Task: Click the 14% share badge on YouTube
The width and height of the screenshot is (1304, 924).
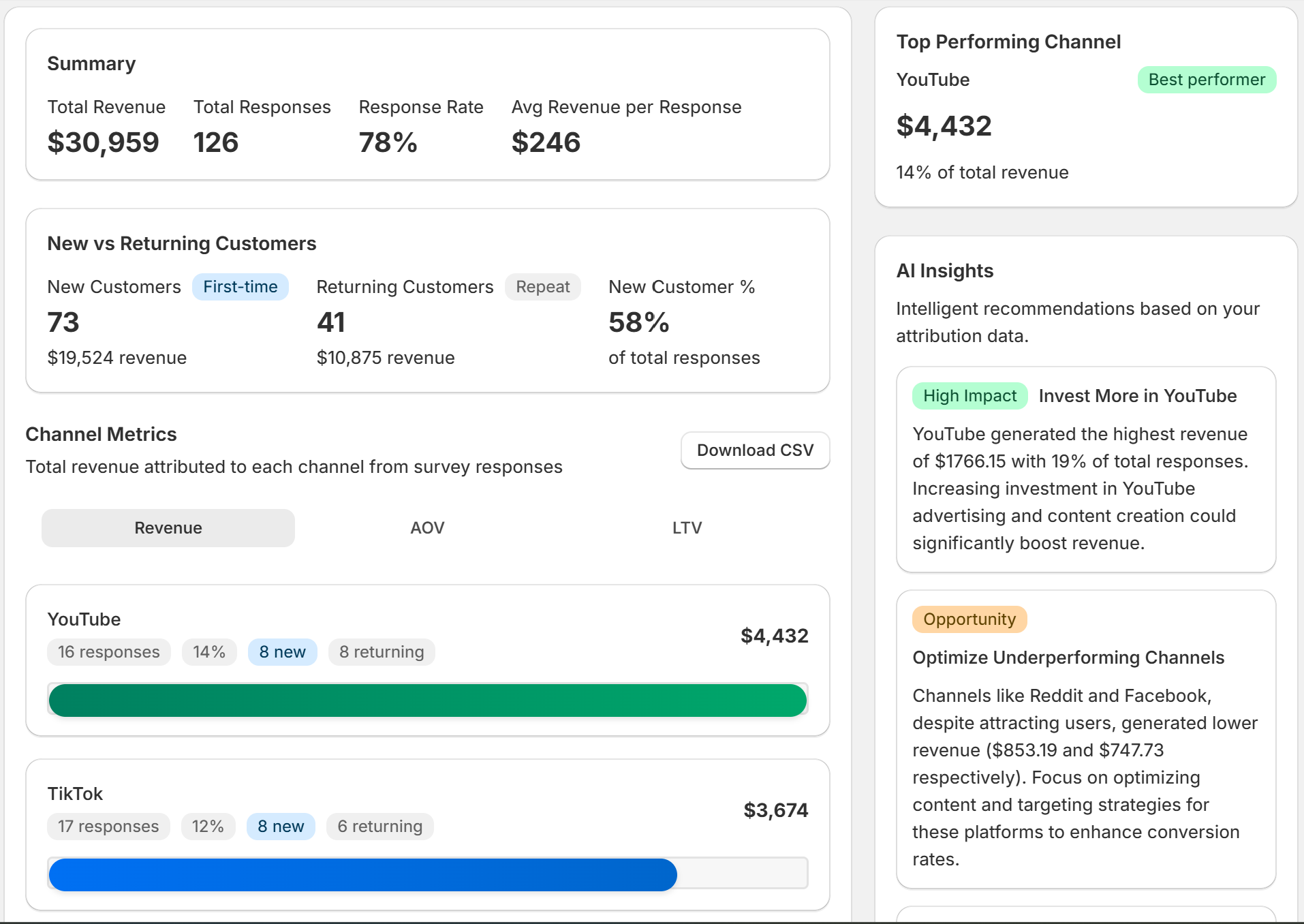Action: click(x=209, y=651)
